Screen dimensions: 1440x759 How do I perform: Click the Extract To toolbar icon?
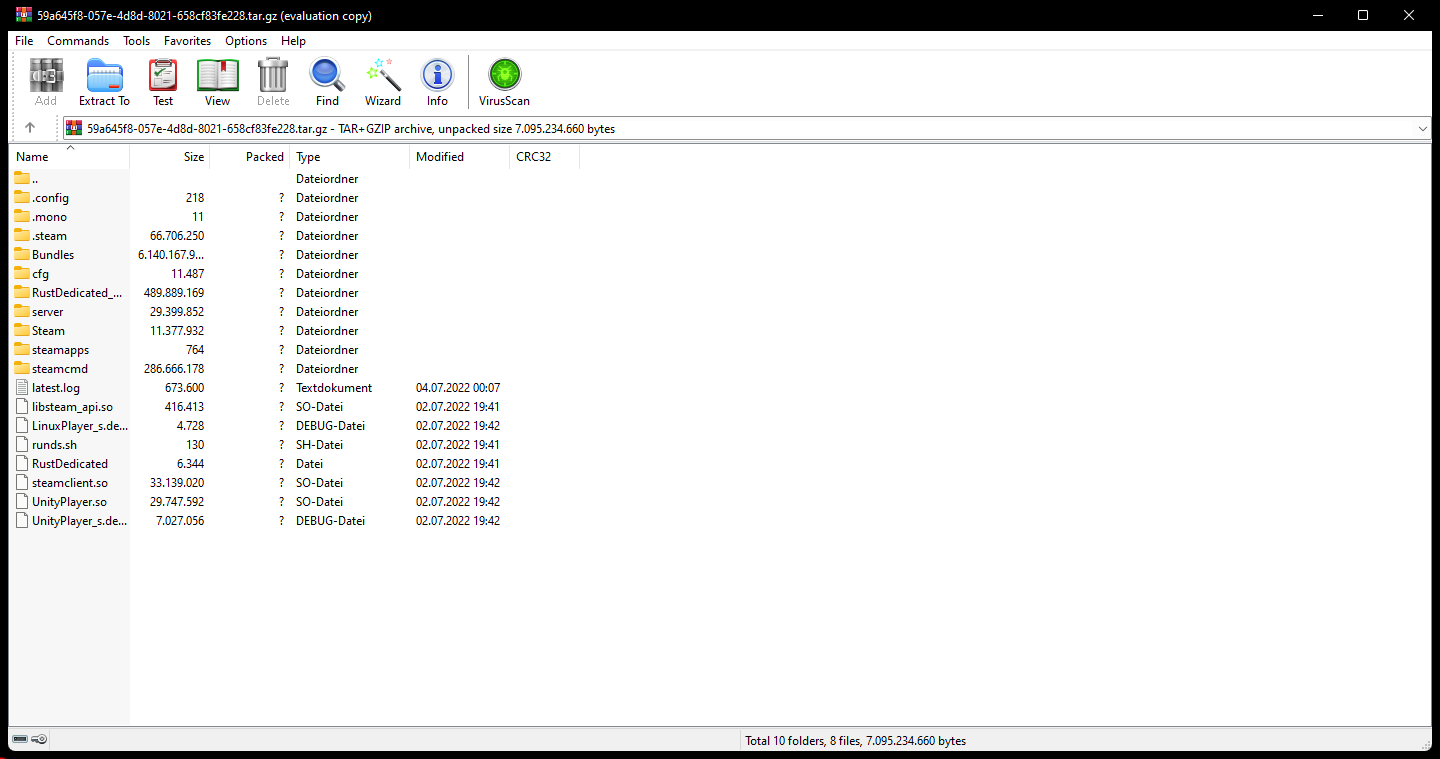tap(104, 82)
